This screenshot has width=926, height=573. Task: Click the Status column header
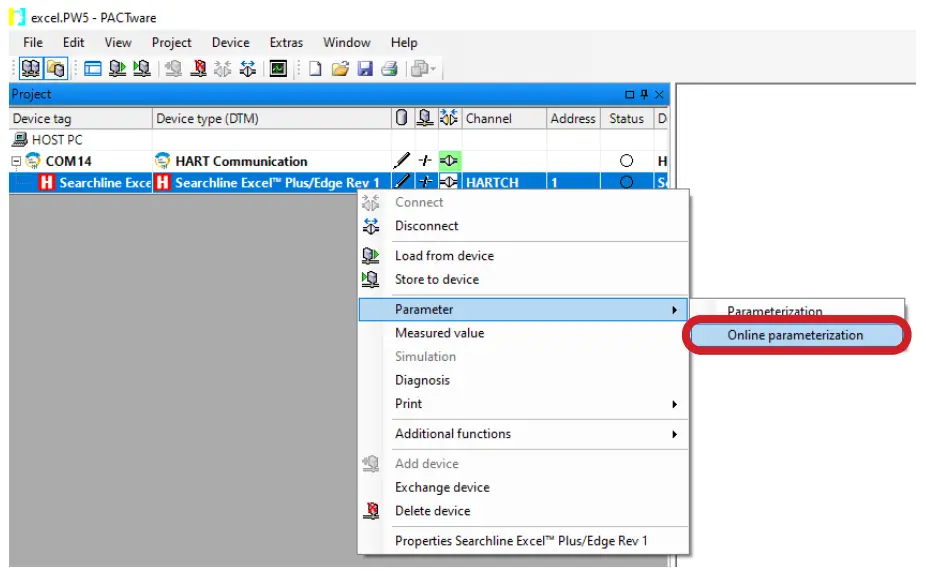click(x=627, y=118)
